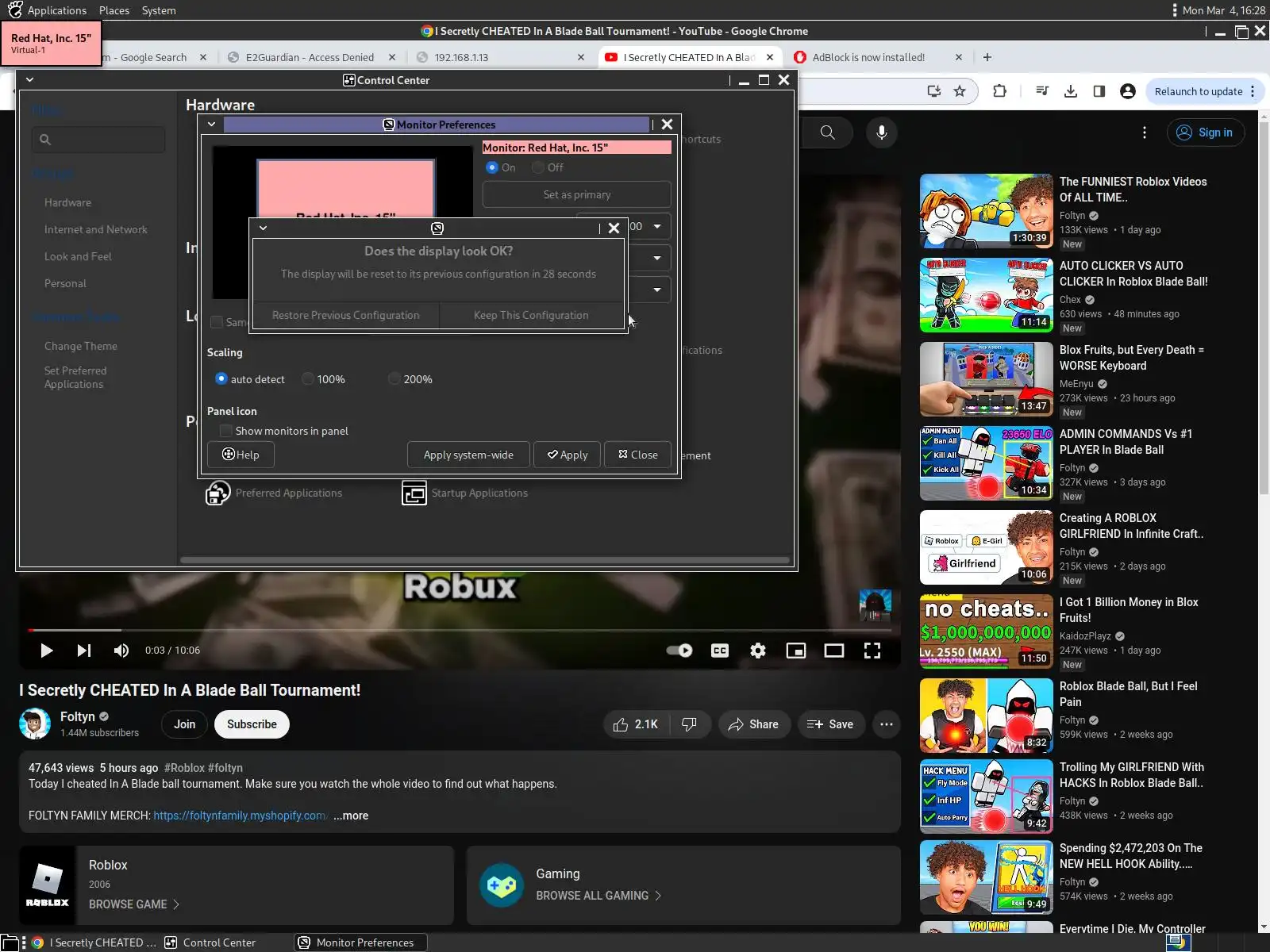The image size is (1270, 952).
Task: Toggle the autoplay switch on the player
Action: pos(679,651)
